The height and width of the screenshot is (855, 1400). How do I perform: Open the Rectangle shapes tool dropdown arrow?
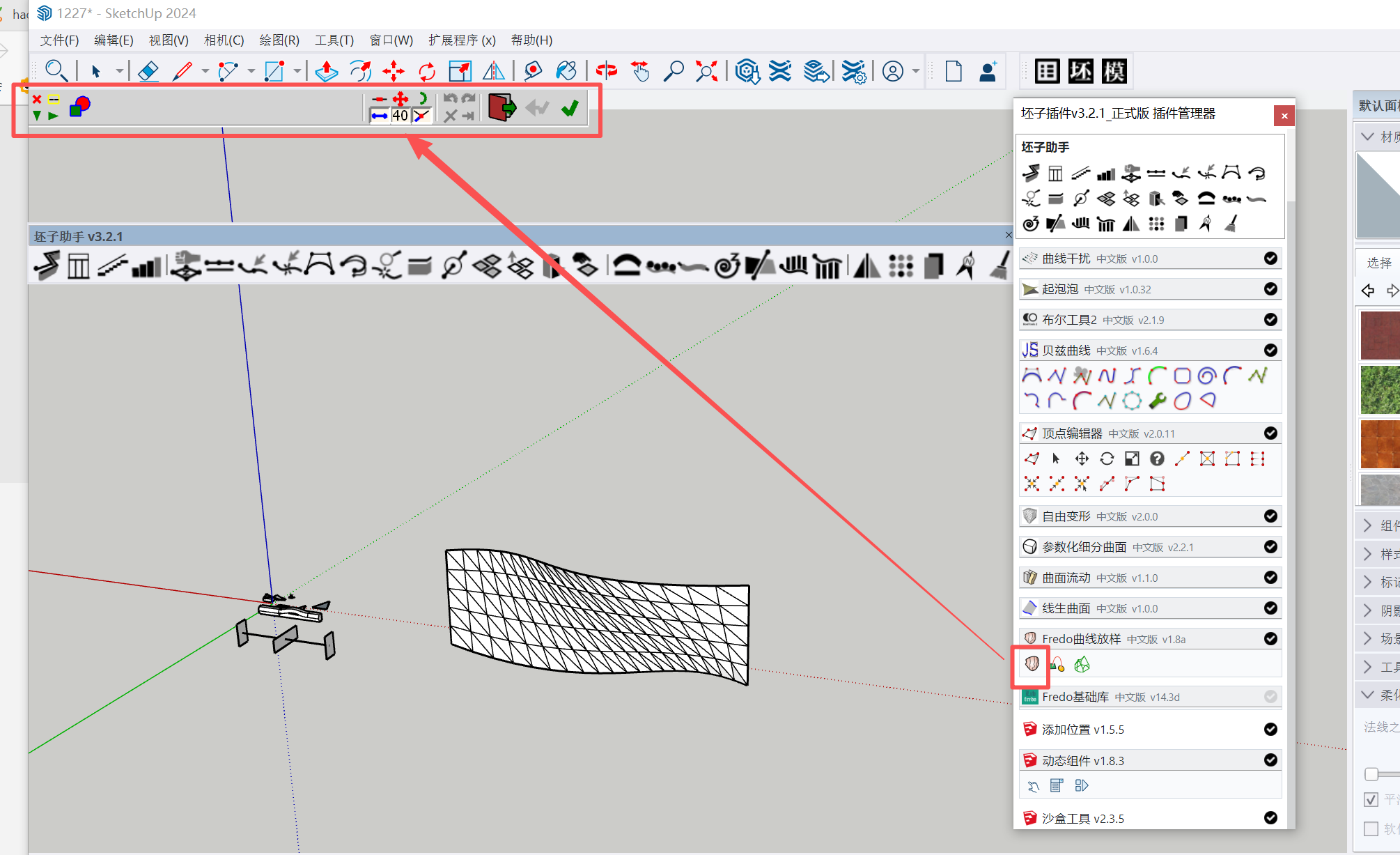click(297, 71)
